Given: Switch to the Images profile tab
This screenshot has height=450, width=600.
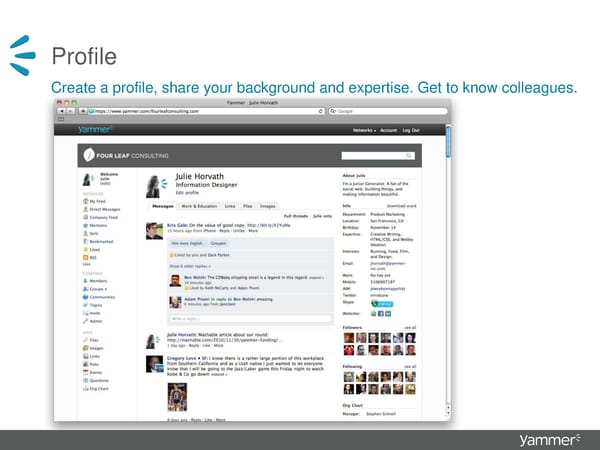Looking at the screenshot, I should click(268, 206).
